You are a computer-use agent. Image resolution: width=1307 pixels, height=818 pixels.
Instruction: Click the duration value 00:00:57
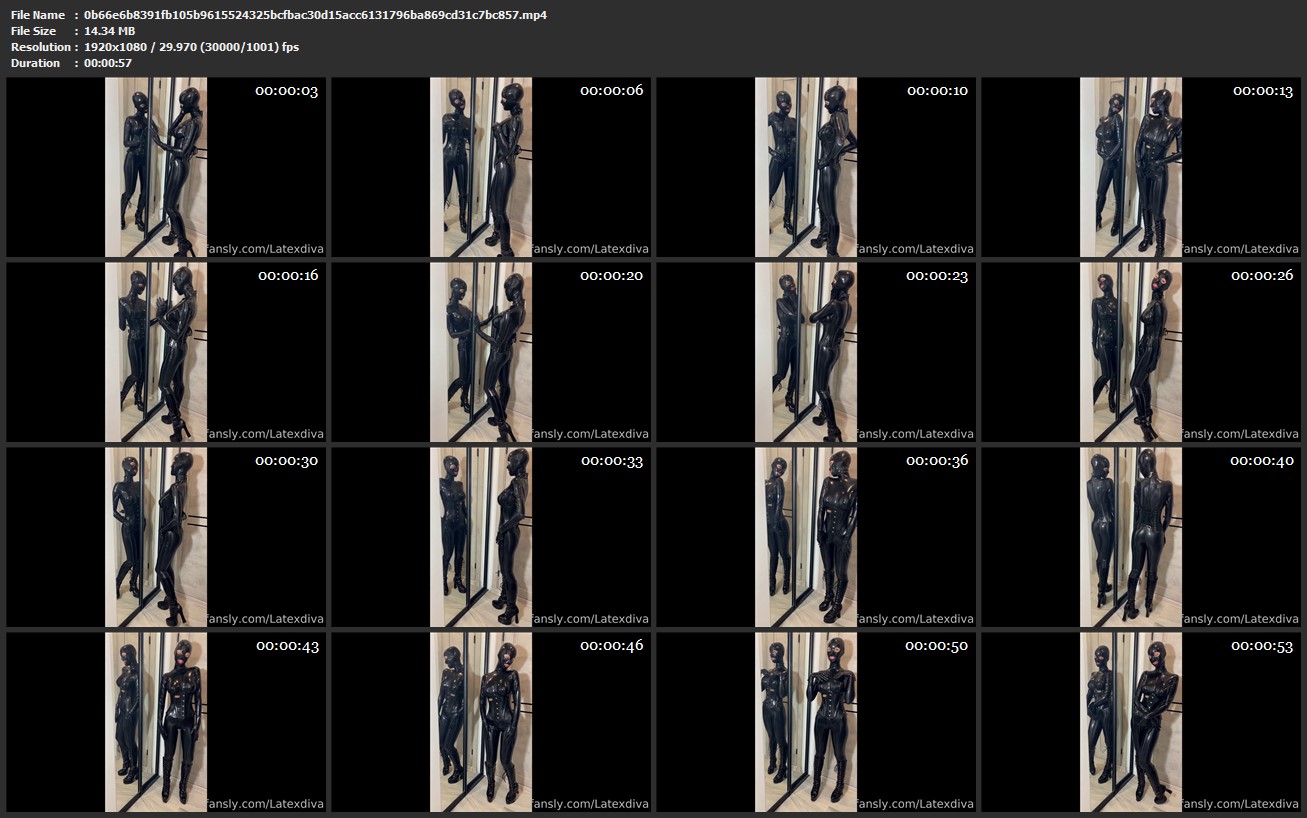click(x=108, y=63)
